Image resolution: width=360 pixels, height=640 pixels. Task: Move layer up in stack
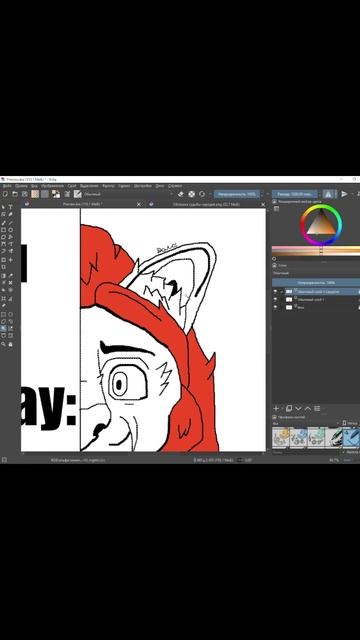pyautogui.click(x=308, y=409)
